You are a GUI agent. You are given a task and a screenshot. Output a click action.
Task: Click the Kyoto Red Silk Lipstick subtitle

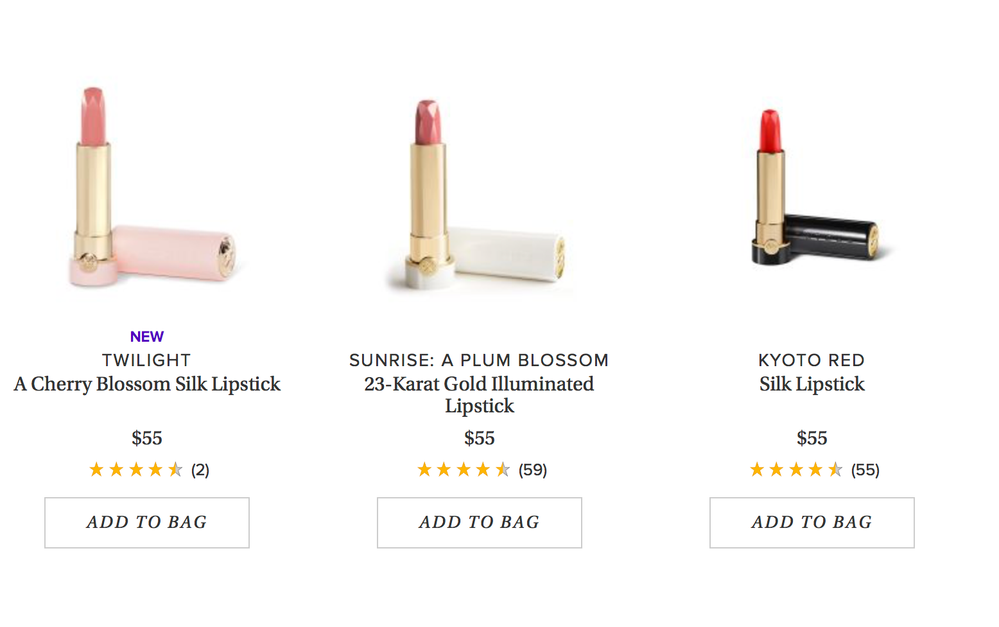coord(812,384)
